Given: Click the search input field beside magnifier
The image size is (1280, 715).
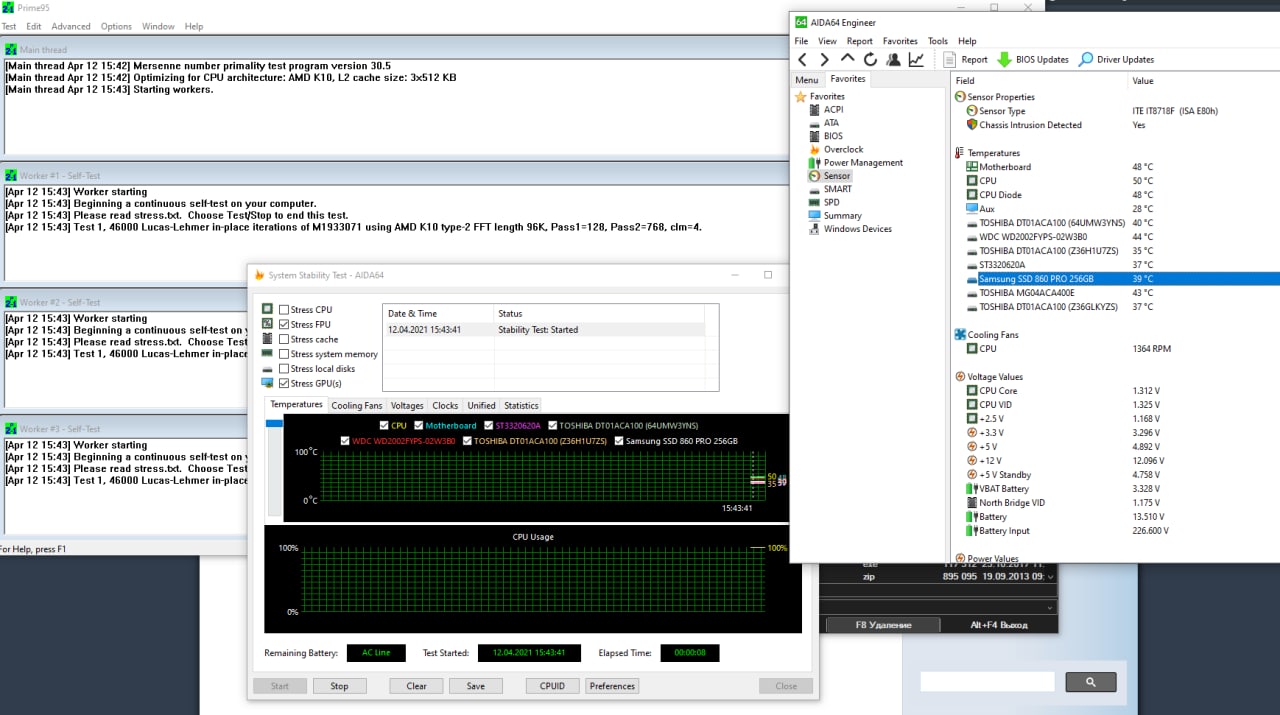Looking at the screenshot, I should [987, 682].
